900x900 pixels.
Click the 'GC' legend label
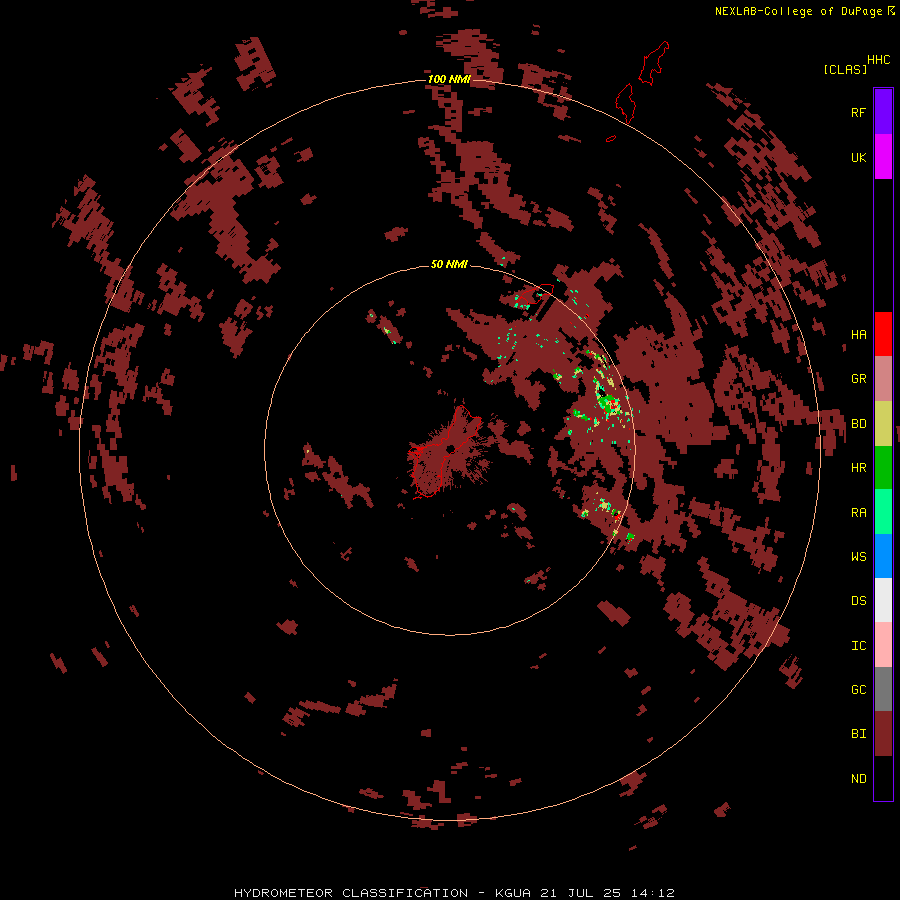pos(858,690)
